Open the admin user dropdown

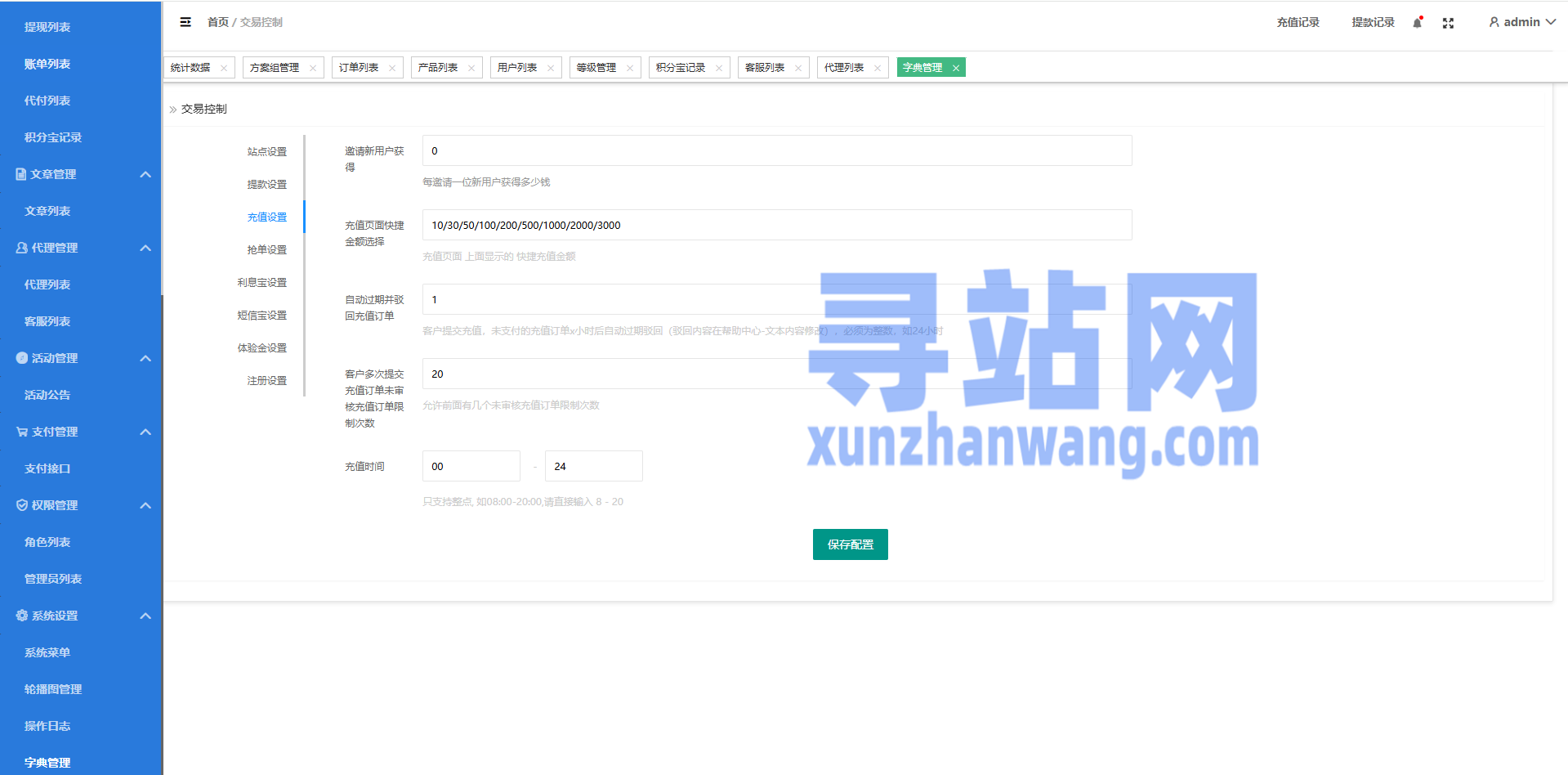point(1521,22)
